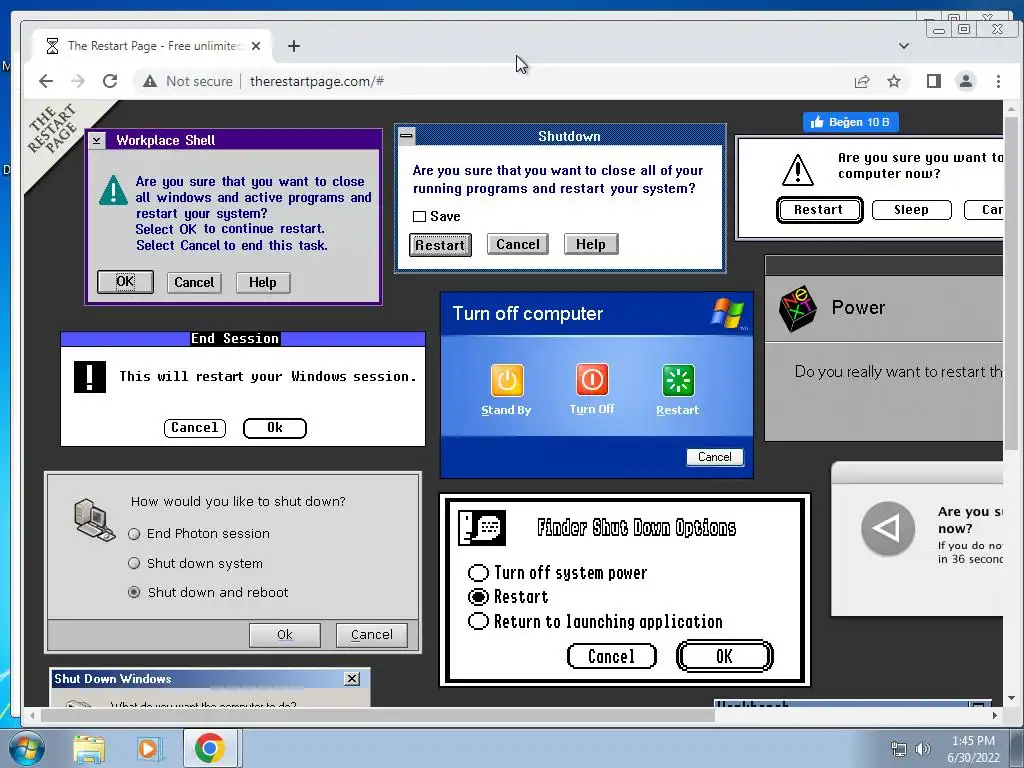
Task: Click the address bar URL field
Action: (x=490, y=81)
